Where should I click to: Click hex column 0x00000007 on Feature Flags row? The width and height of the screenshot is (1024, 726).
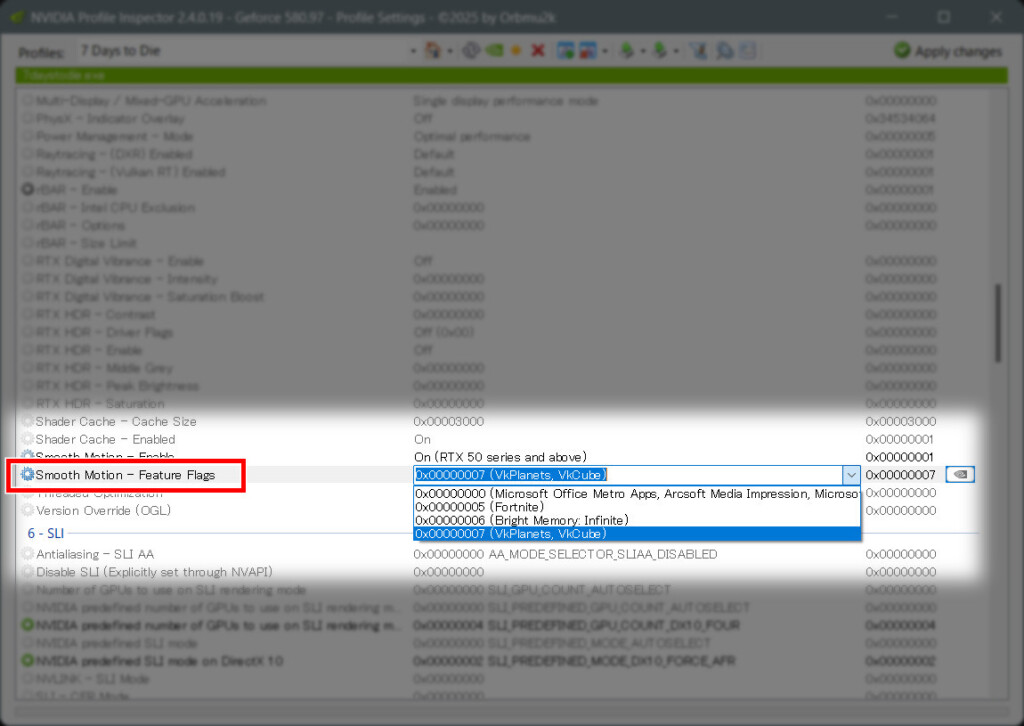(x=901, y=475)
